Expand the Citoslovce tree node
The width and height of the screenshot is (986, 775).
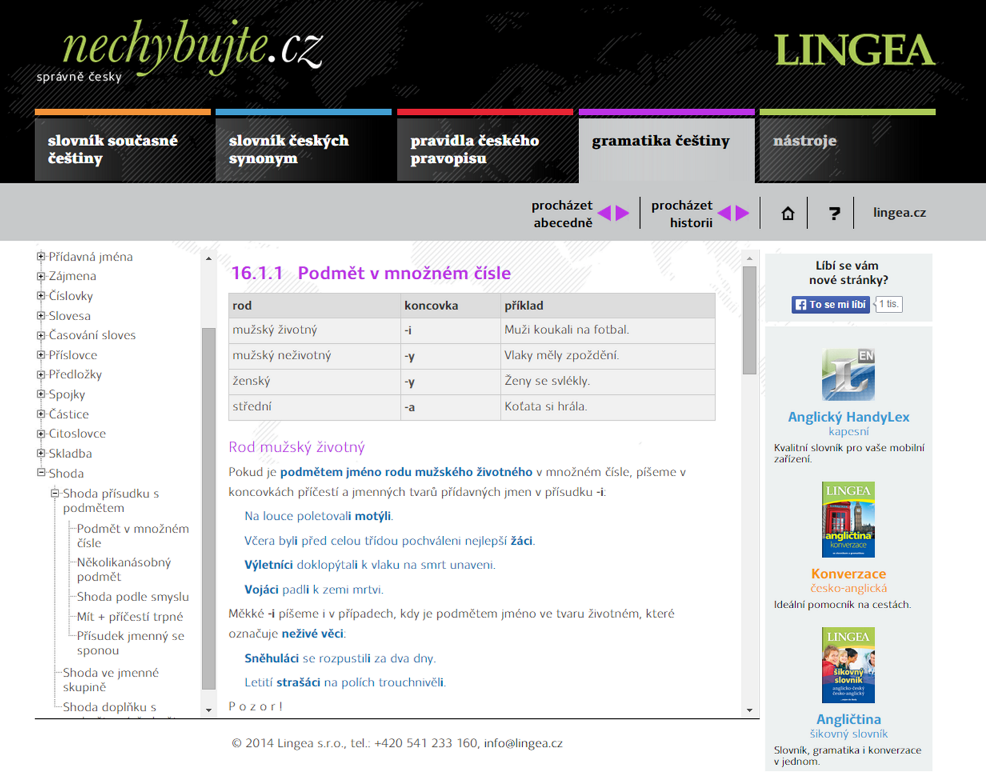point(41,433)
